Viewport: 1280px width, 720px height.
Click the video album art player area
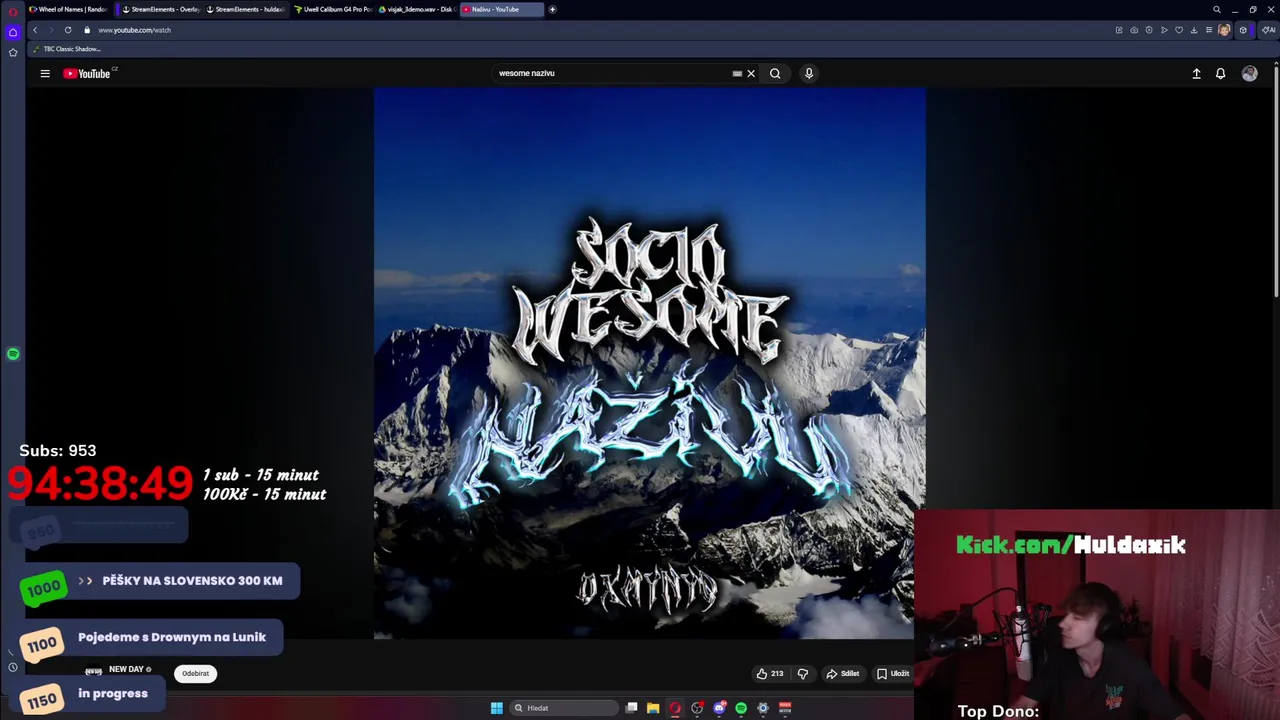click(x=650, y=363)
